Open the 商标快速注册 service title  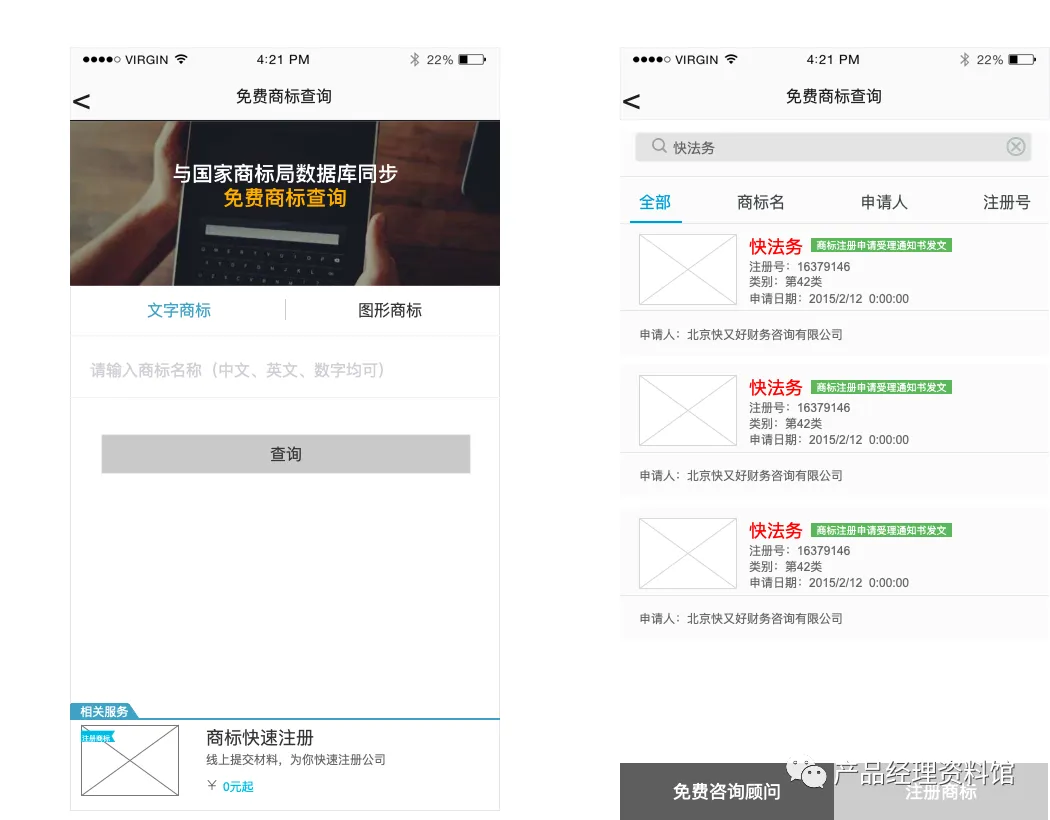[260, 738]
